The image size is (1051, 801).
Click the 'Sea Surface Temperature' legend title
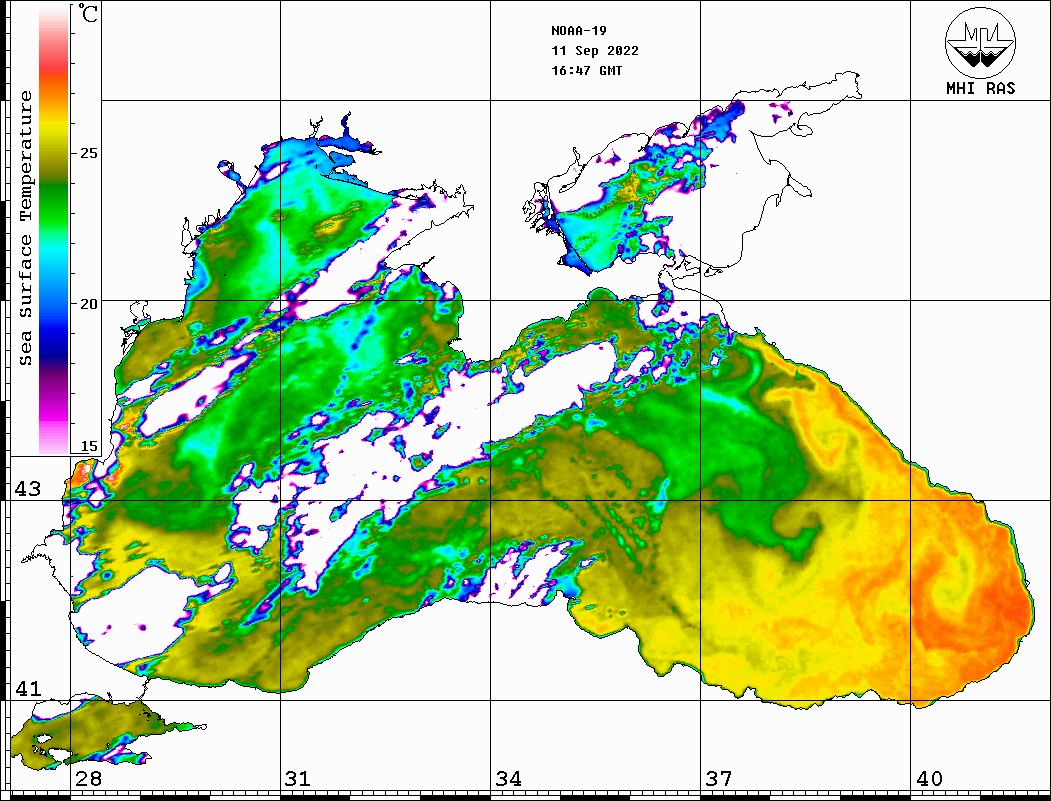point(25,228)
